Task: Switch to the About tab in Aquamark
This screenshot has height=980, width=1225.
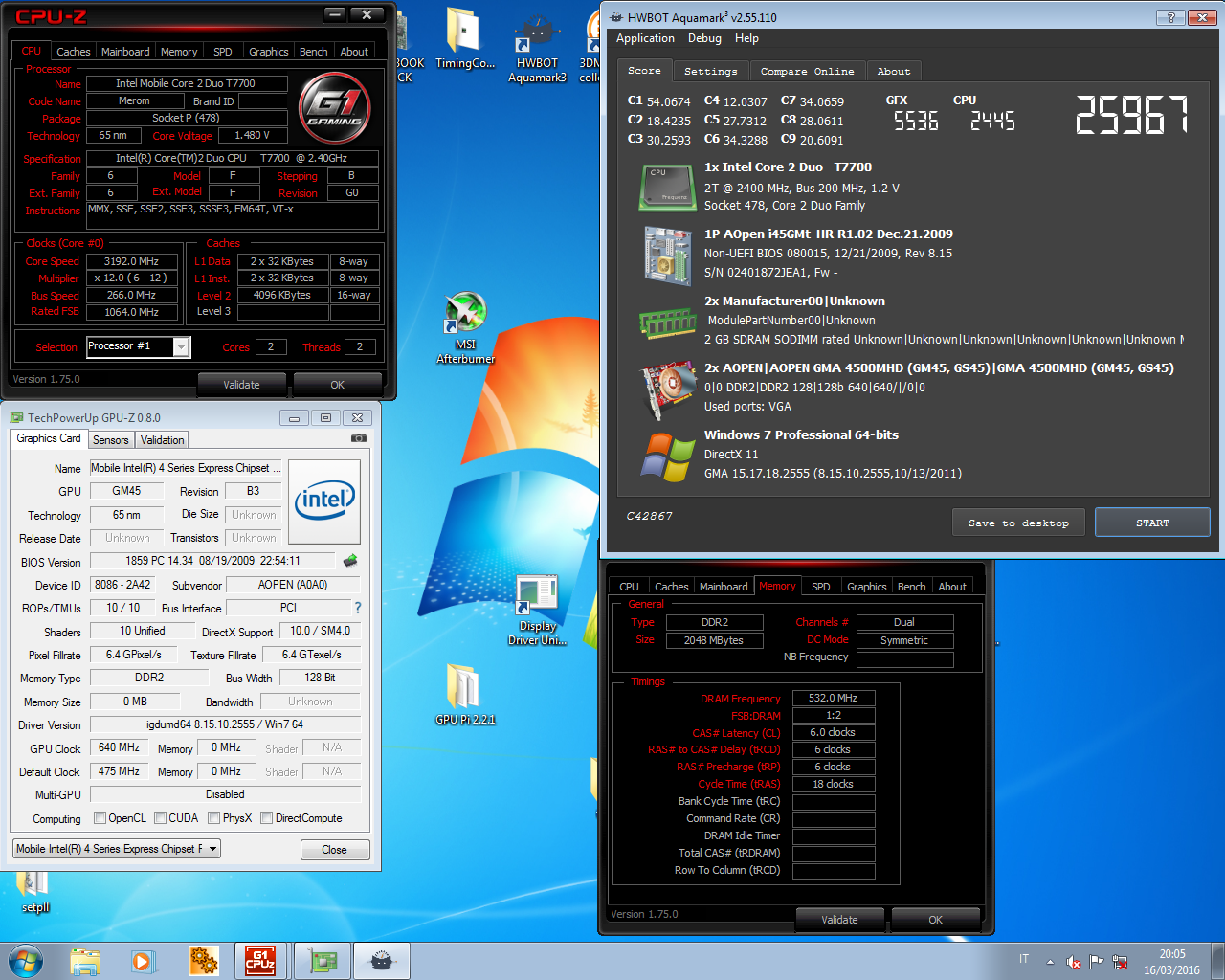Action: click(x=894, y=72)
